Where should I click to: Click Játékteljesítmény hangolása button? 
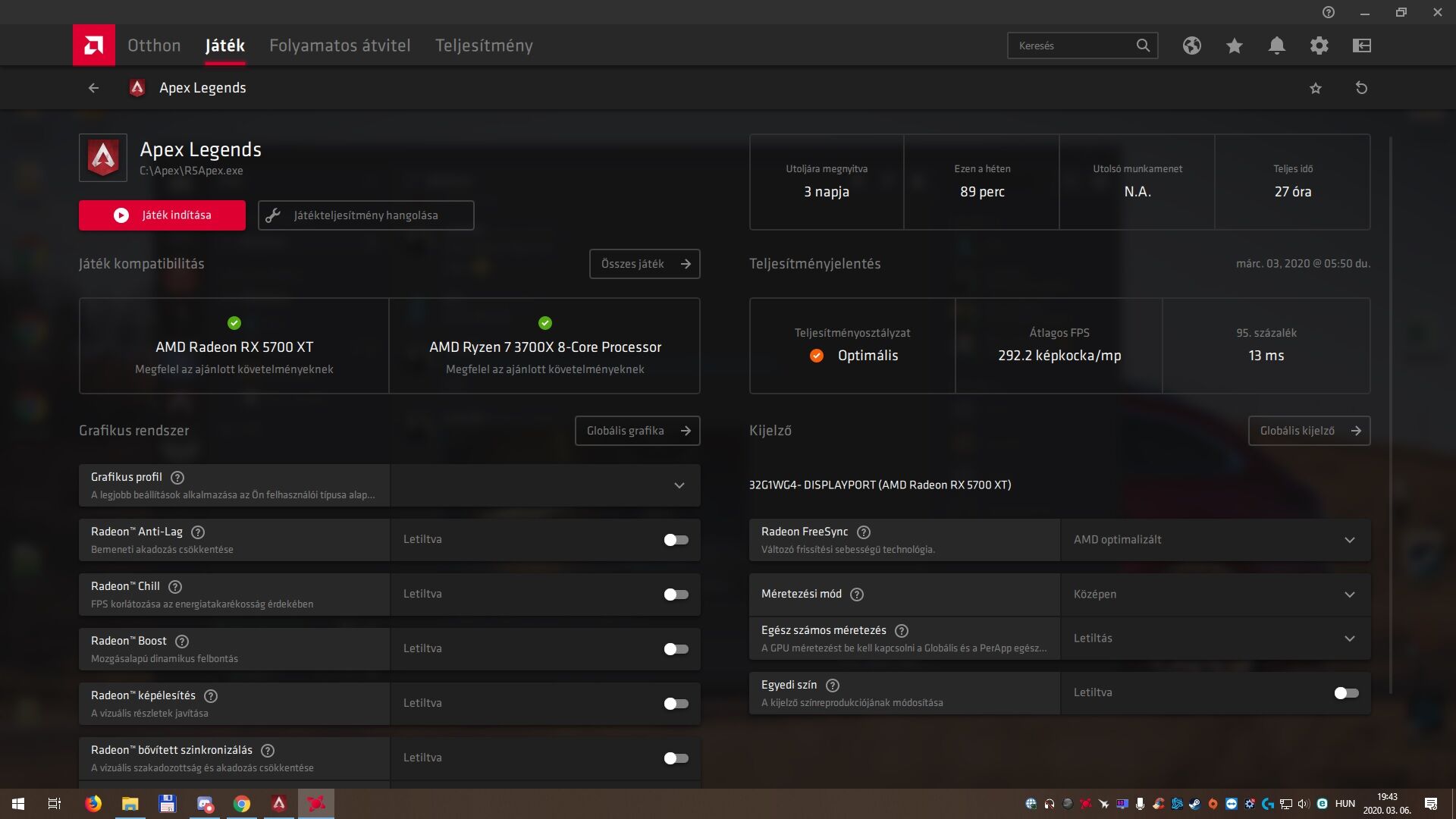pyautogui.click(x=366, y=215)
